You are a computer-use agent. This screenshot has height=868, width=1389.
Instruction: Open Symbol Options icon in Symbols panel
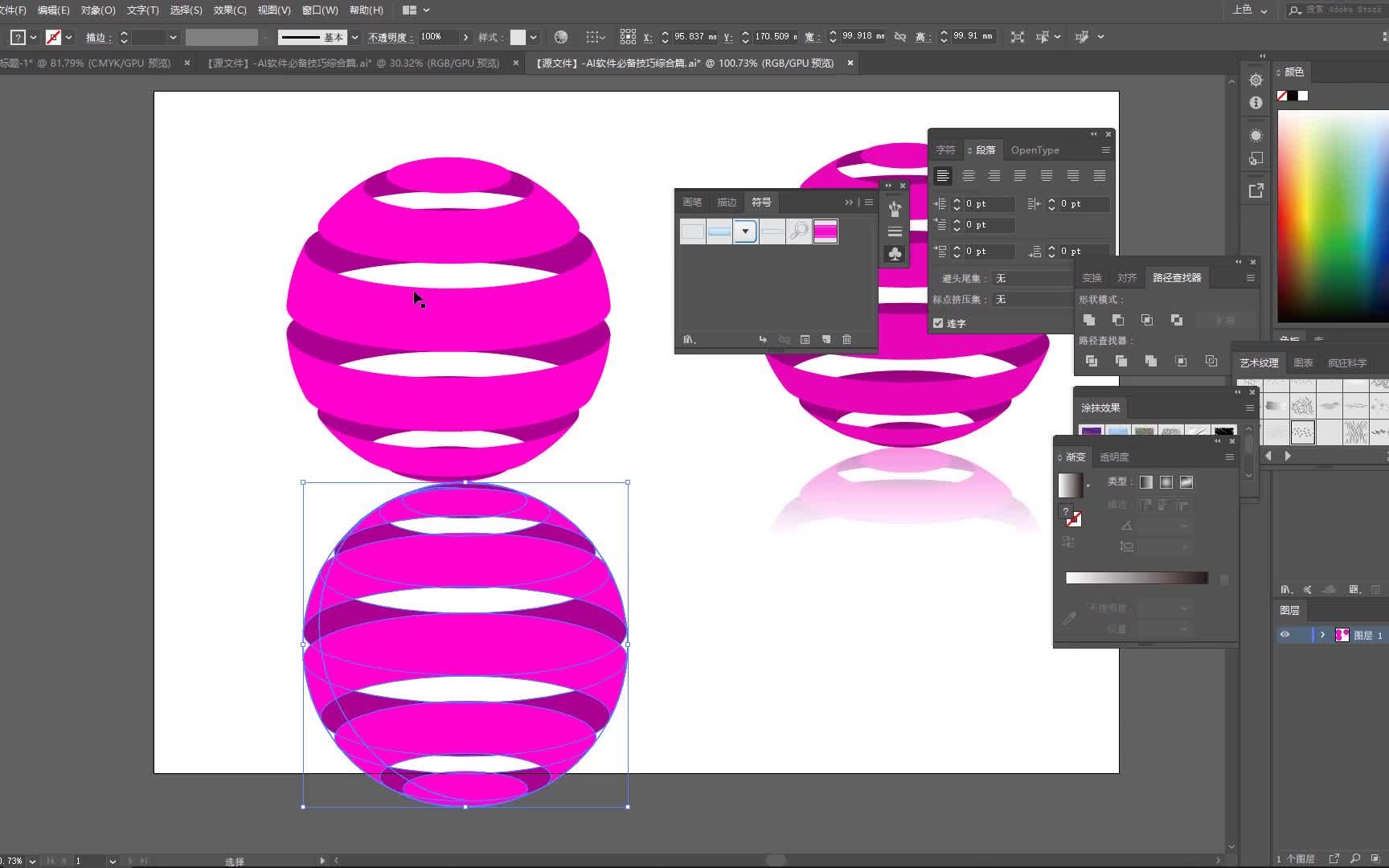(805, 340)
